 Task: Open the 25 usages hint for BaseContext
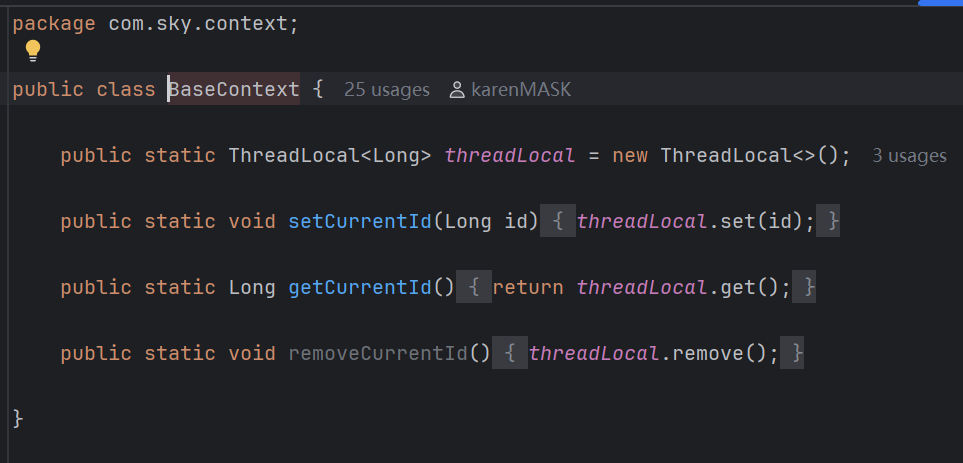tap(386, 90)
